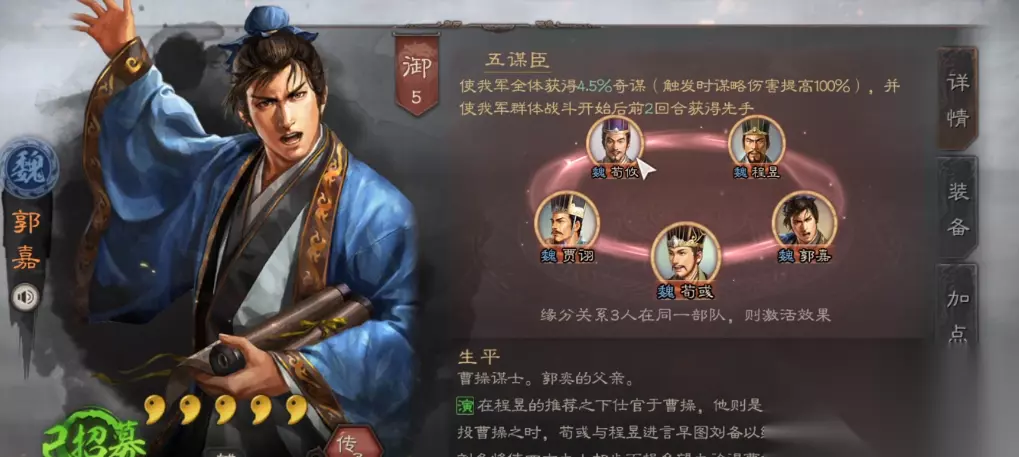Click the last golden star rating mark
1019x457 pixels.
296,410
